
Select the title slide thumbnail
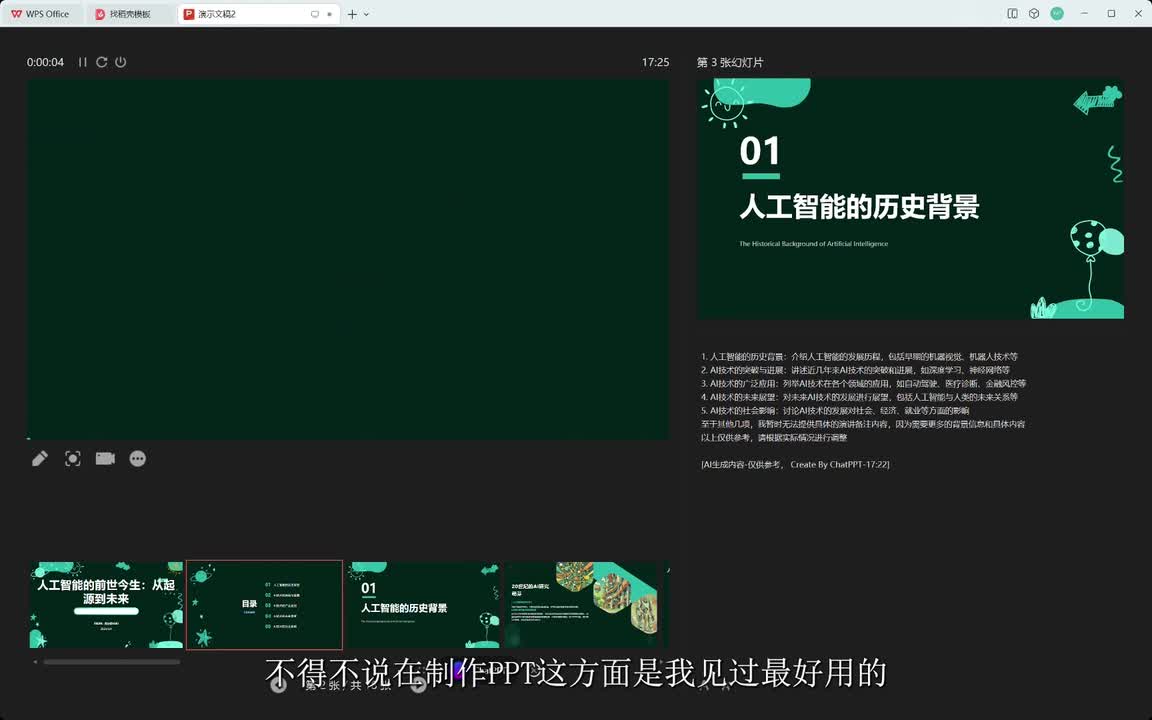(106, 604)
